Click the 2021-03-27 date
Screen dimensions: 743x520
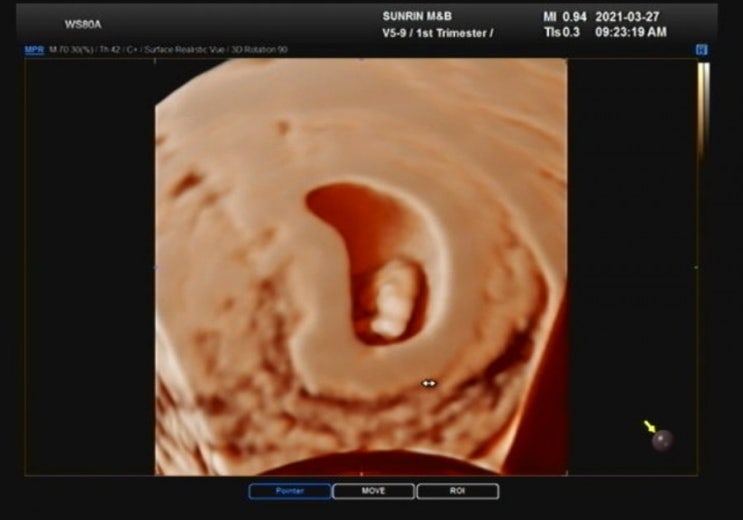[x=627, y=17]
